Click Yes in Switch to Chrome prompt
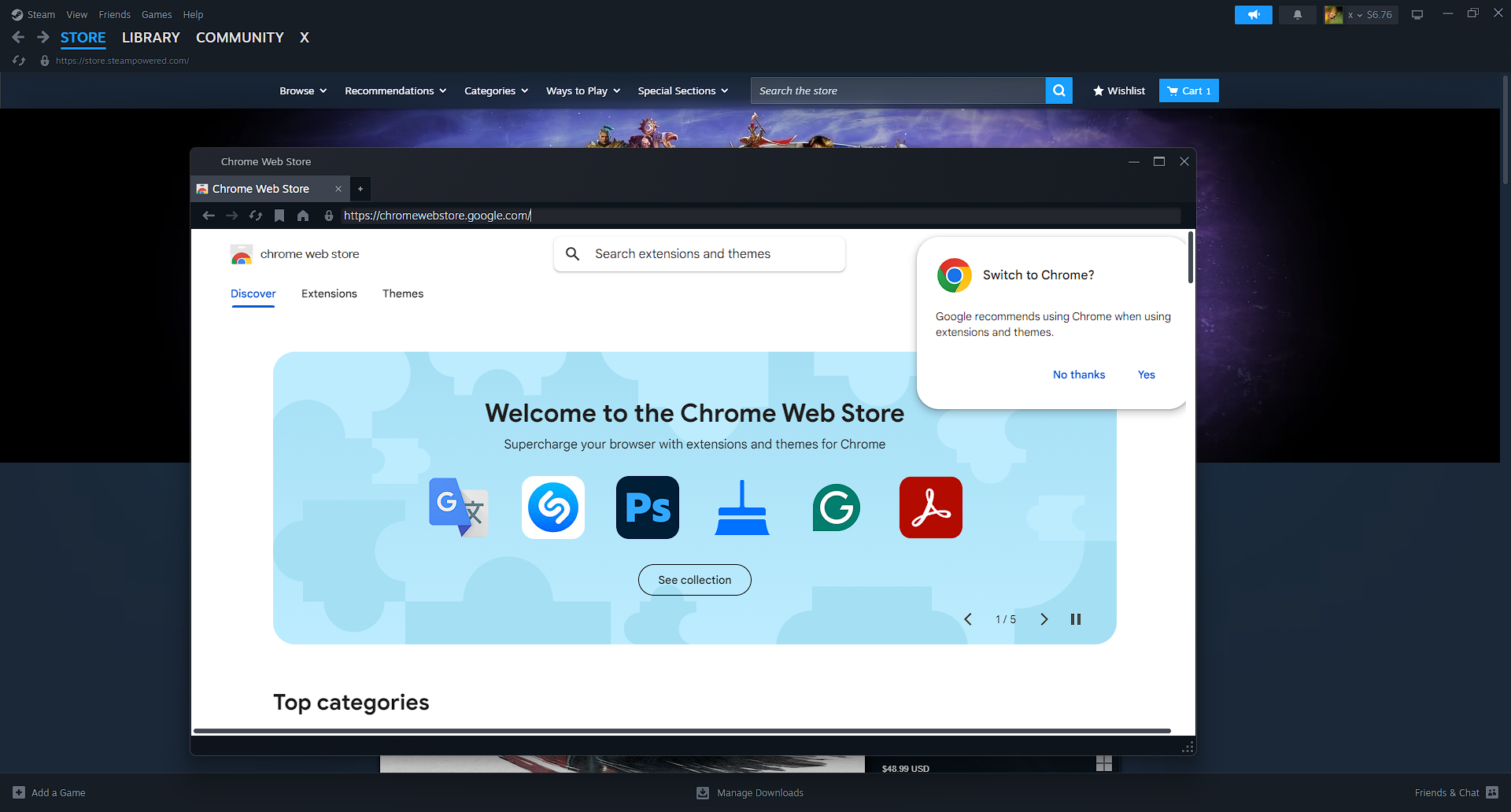Screen dimensions: 1511x812 point(1147,375)
